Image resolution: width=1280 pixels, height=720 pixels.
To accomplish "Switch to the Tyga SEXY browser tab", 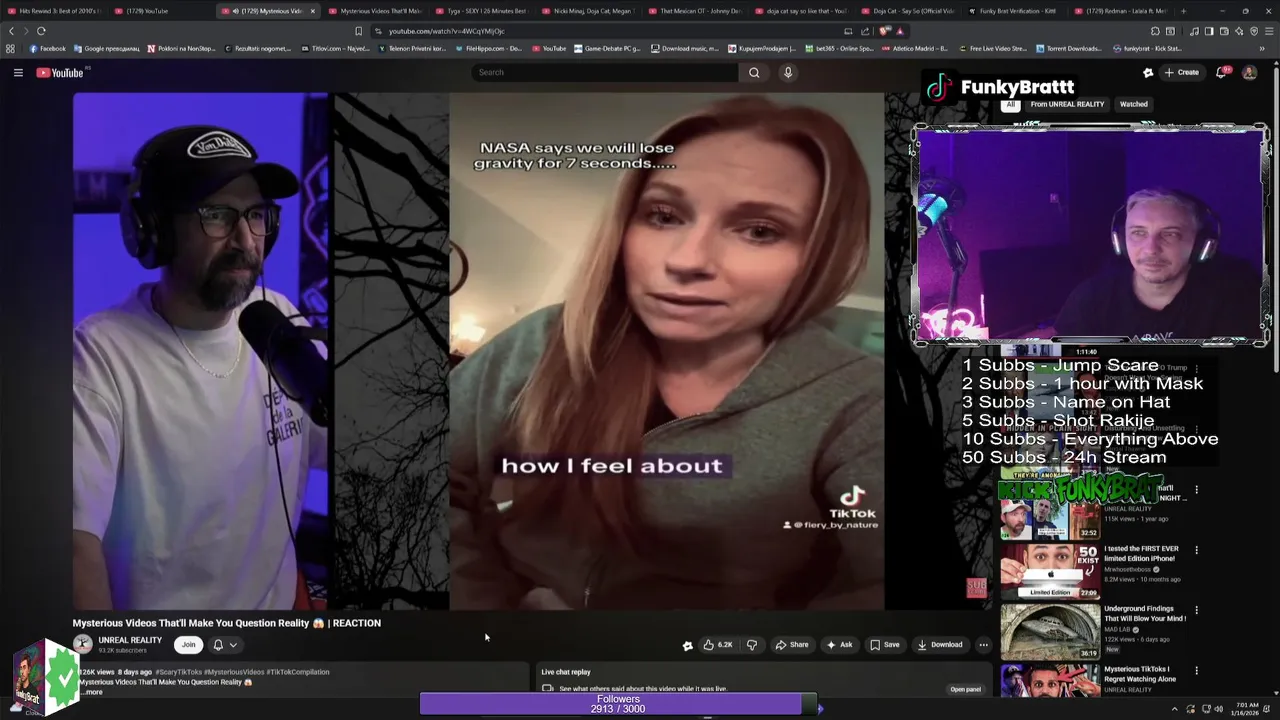I will click(484, 11).
